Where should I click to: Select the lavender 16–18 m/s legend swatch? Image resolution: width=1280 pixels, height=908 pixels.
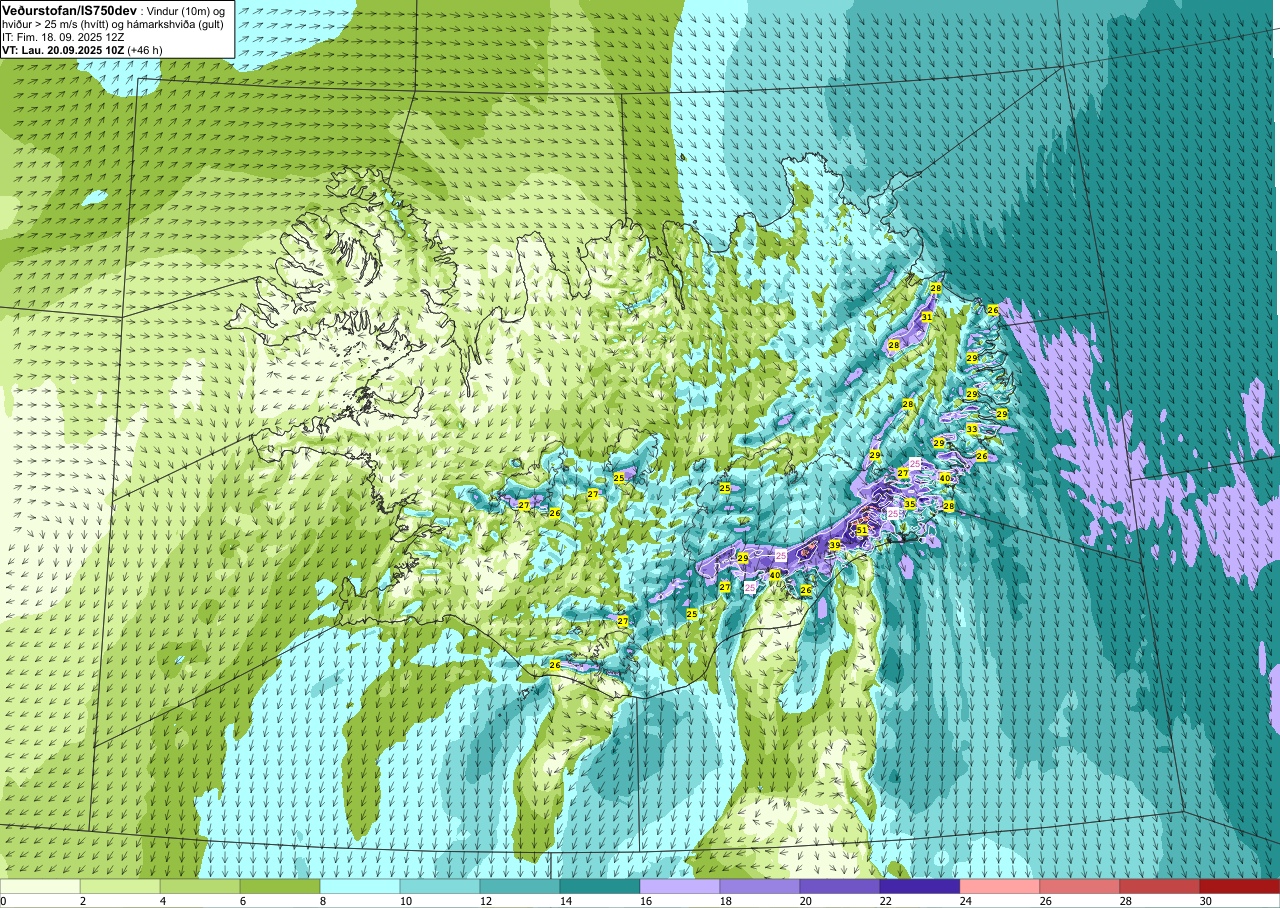pos(680,886)
